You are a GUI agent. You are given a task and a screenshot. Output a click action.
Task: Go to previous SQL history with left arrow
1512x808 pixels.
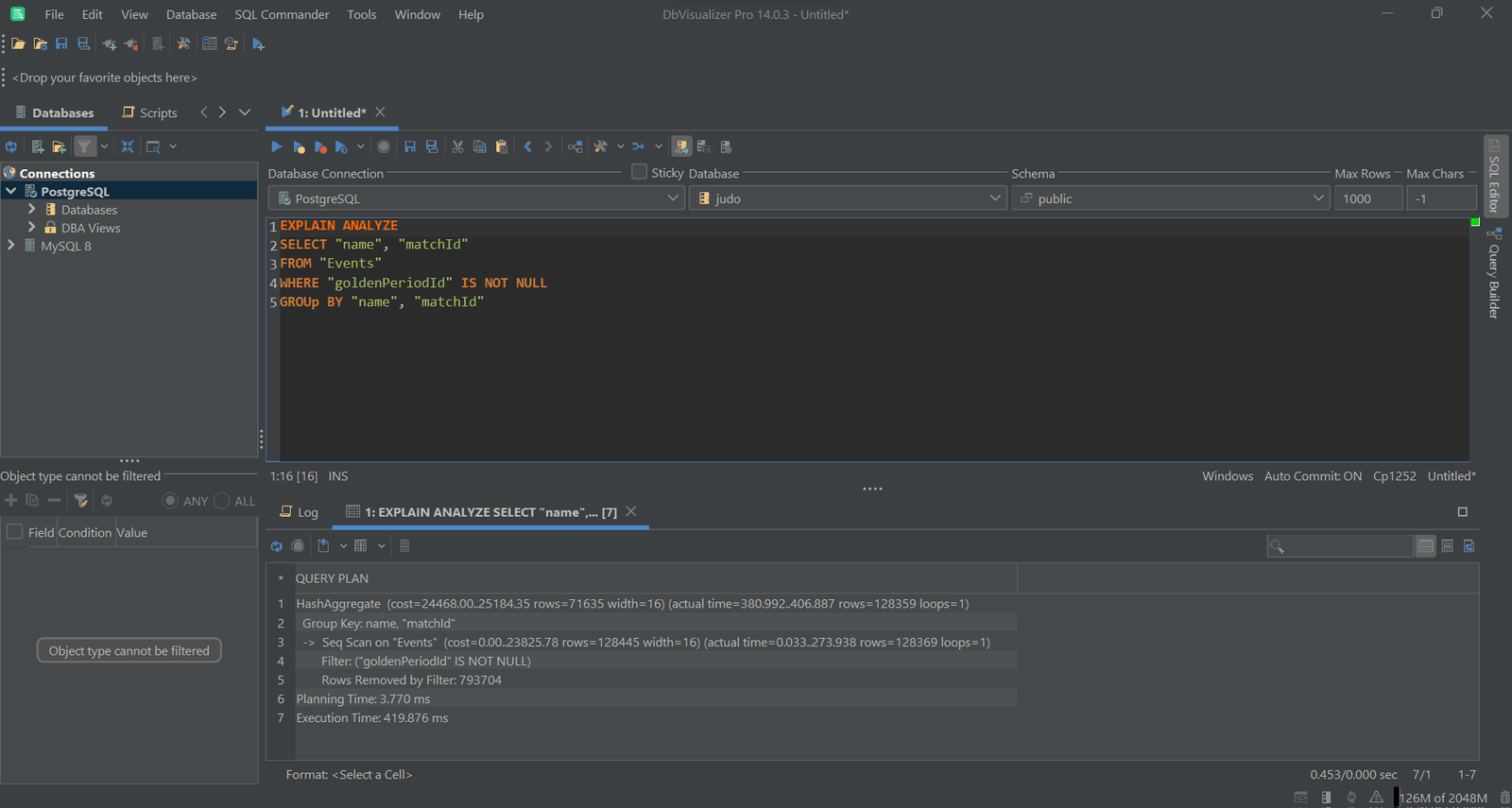528,146
